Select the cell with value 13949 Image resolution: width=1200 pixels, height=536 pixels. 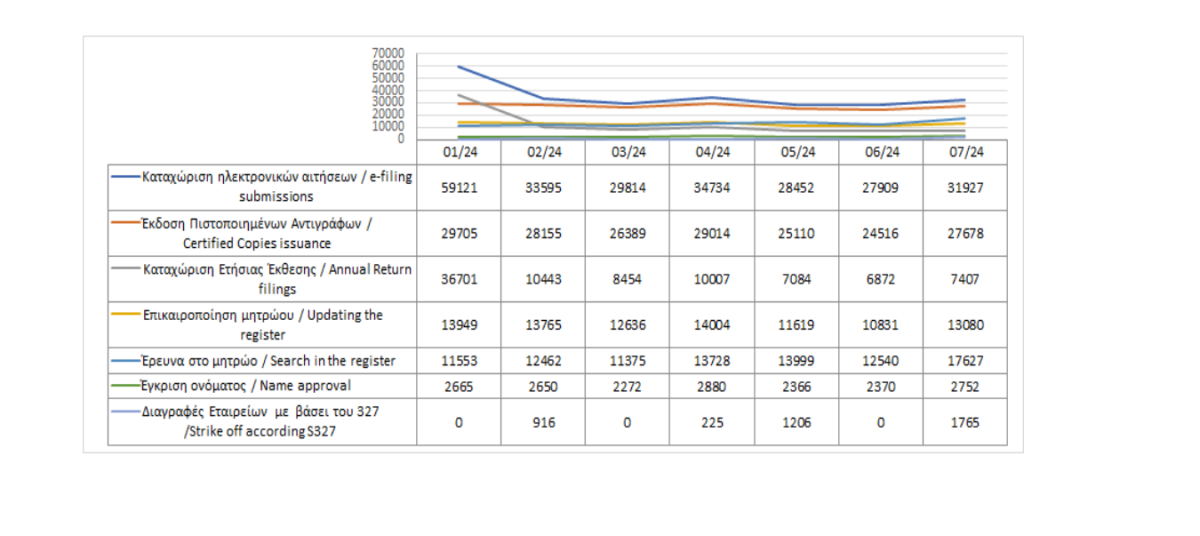pyautogui.click(x=459, y=325)
